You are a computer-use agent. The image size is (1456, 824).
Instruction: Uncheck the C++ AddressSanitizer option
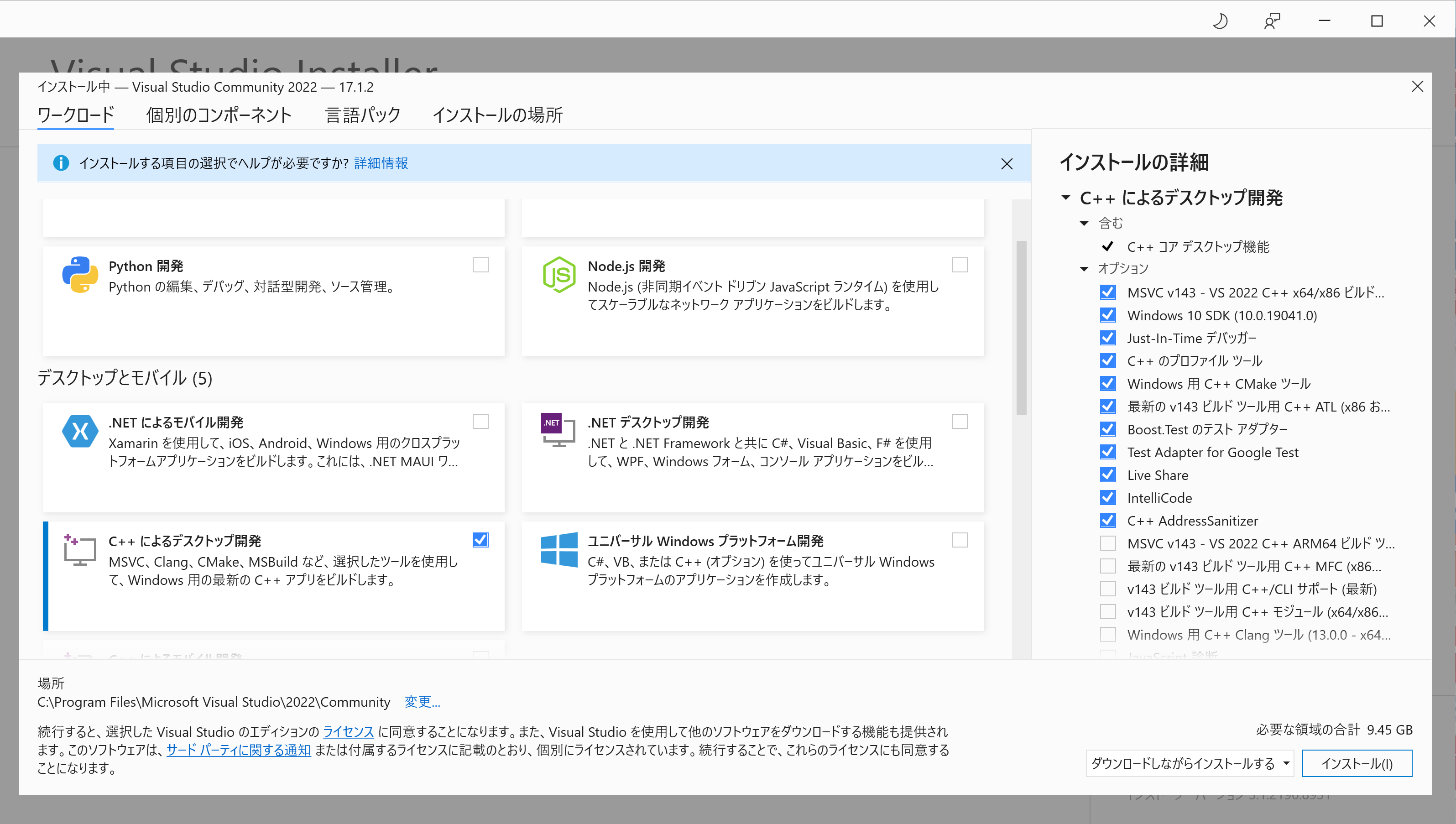click(x=1108, y=520)
